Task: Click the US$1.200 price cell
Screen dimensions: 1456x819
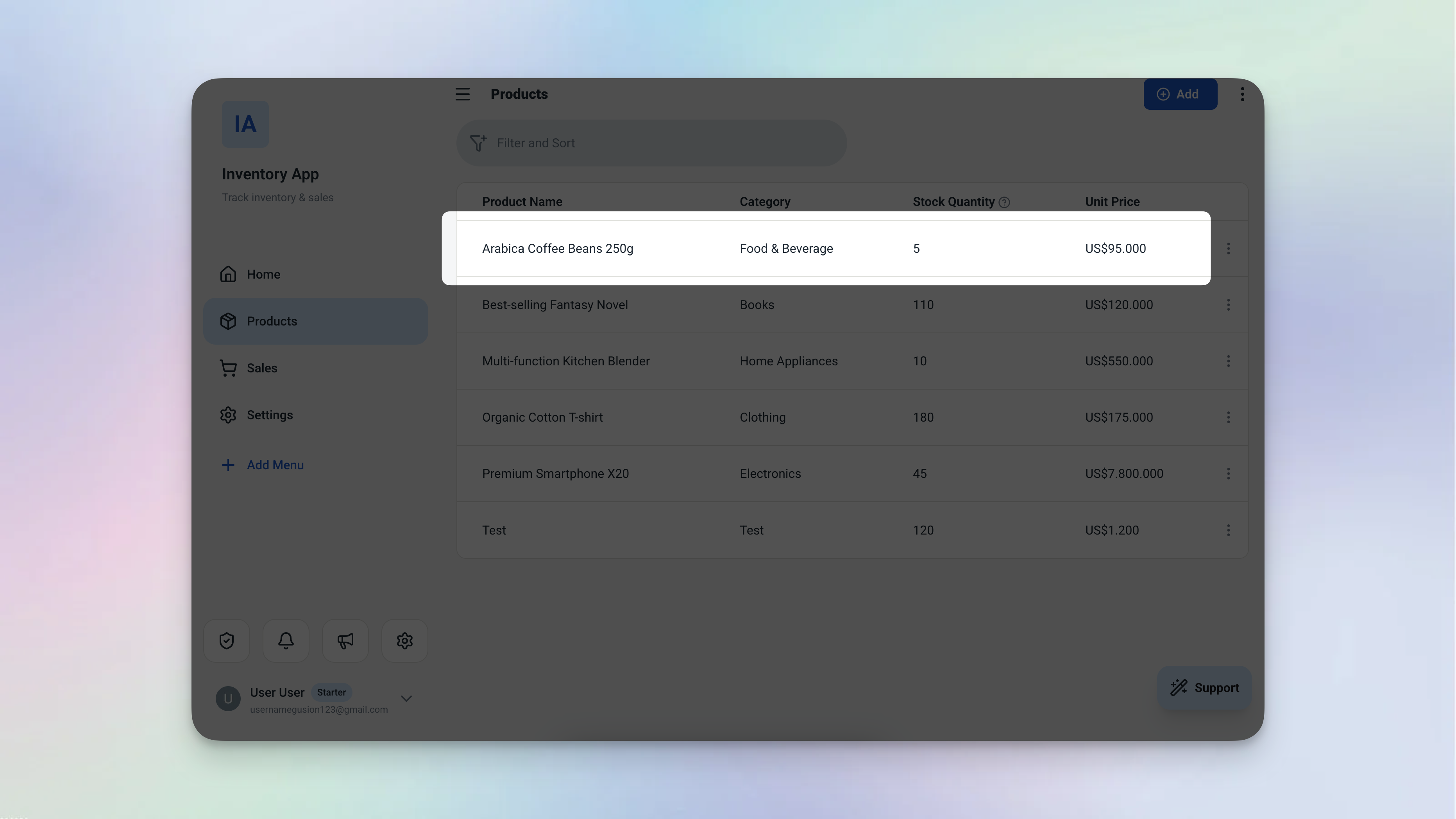Action: point(1112,530)
